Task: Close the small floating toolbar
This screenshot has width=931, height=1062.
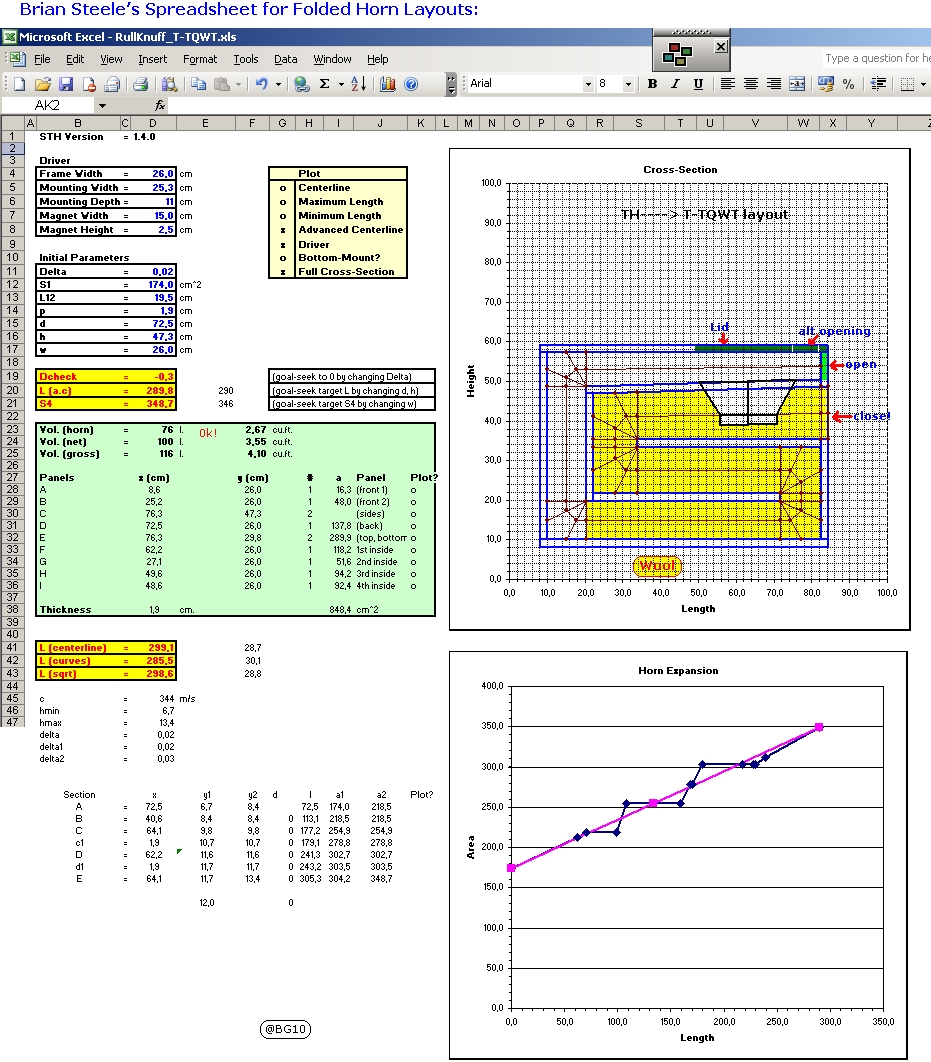Action: pos(721,47)
